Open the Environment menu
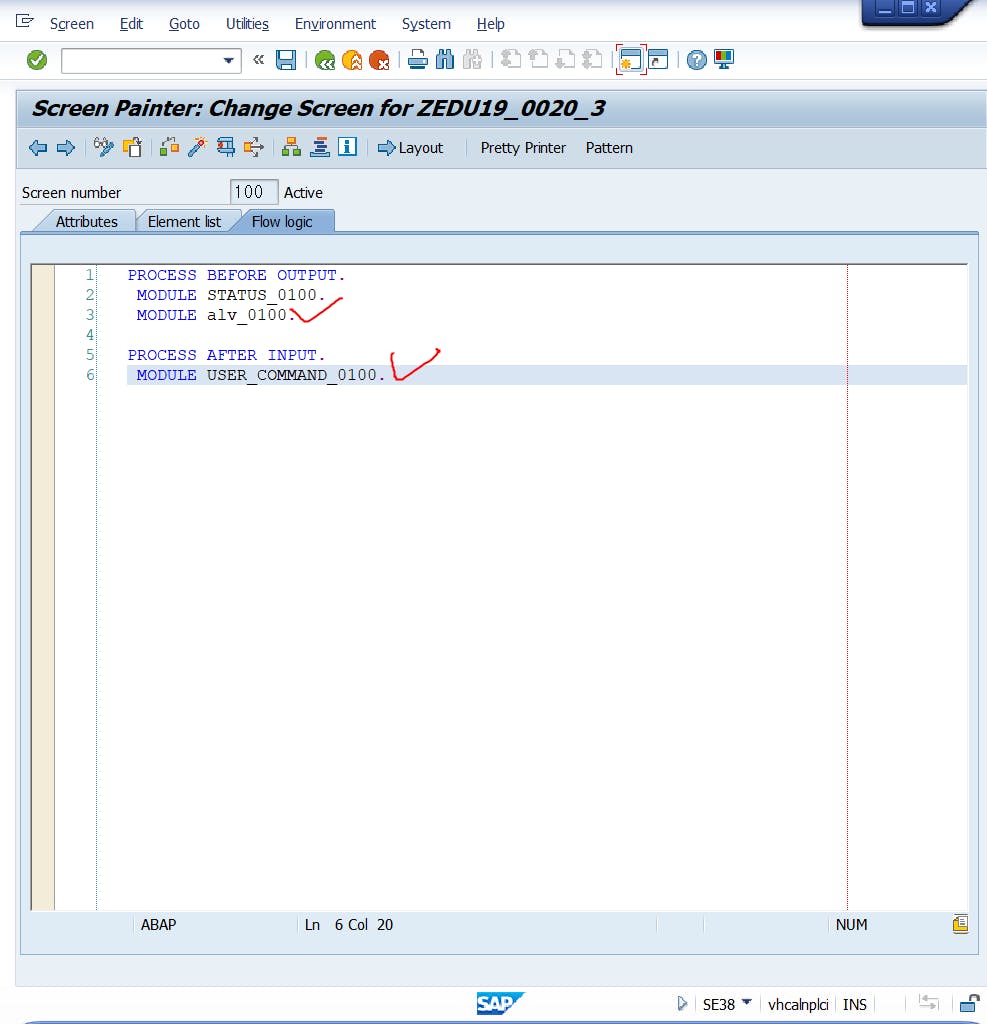987x1024 pixels. [335, 24]
